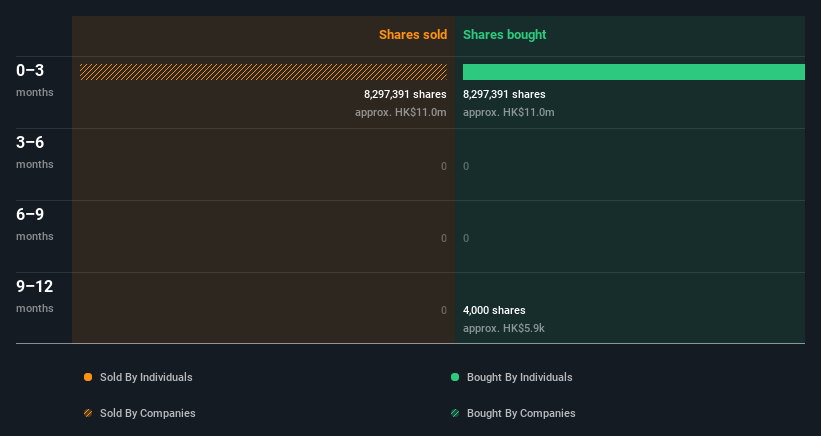Click the 0 bought value for 3–6 months
The height and width of the screenshot is (436, 821).
pos(466,166)
